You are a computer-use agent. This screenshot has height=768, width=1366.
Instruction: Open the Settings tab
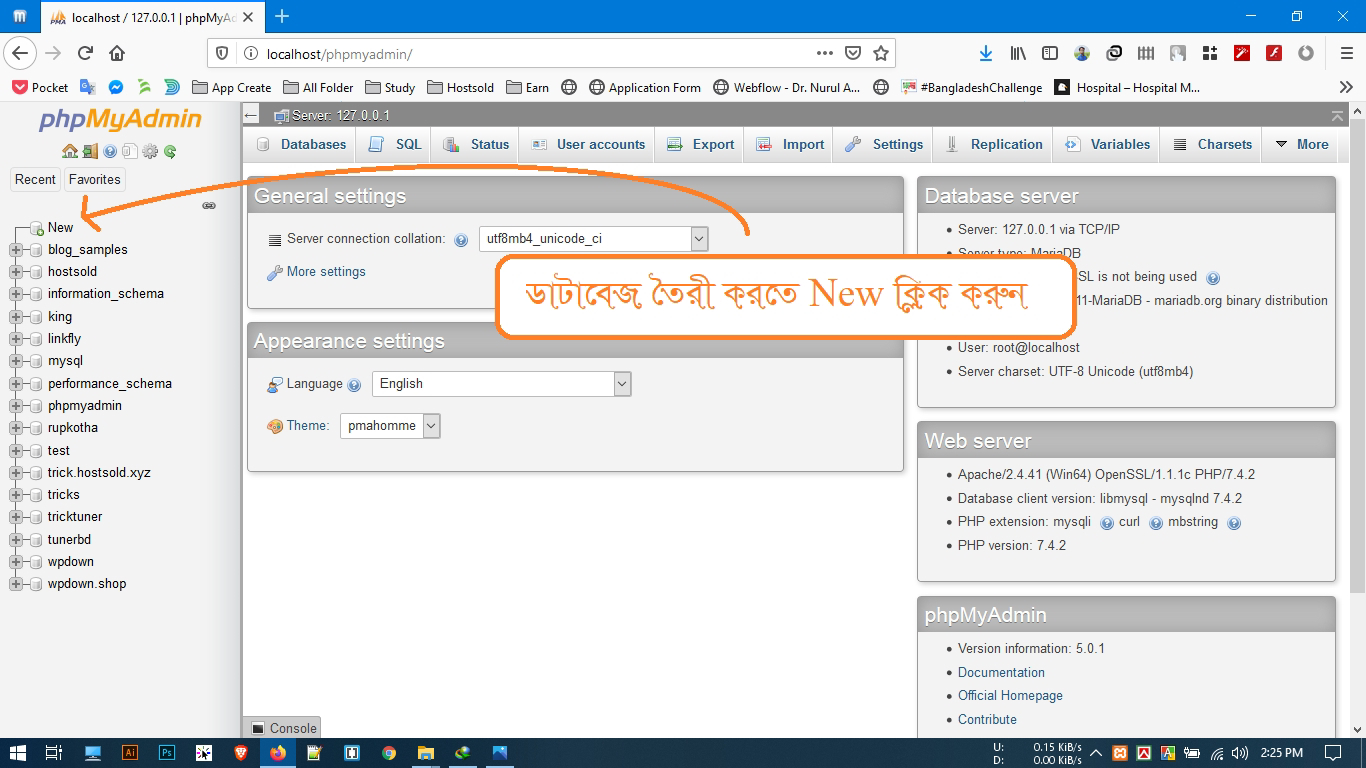coord(884,144)
